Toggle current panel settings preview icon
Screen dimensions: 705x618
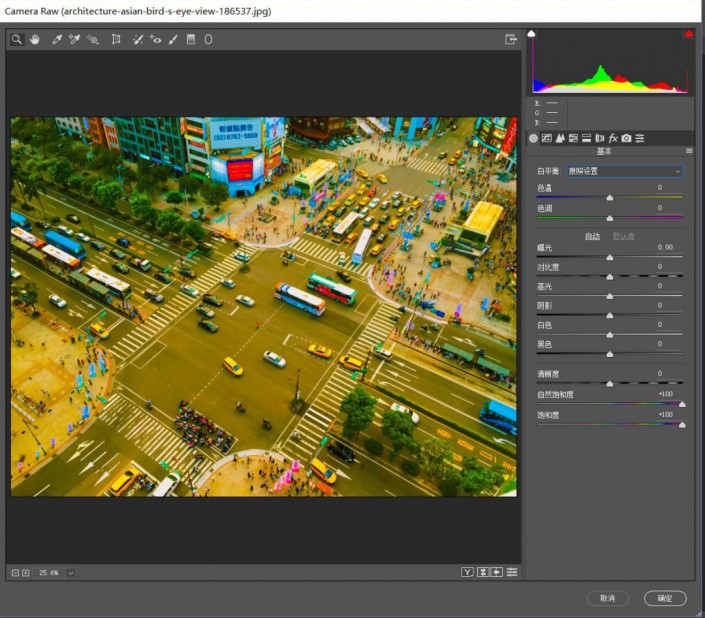click(x=512, y=572)
